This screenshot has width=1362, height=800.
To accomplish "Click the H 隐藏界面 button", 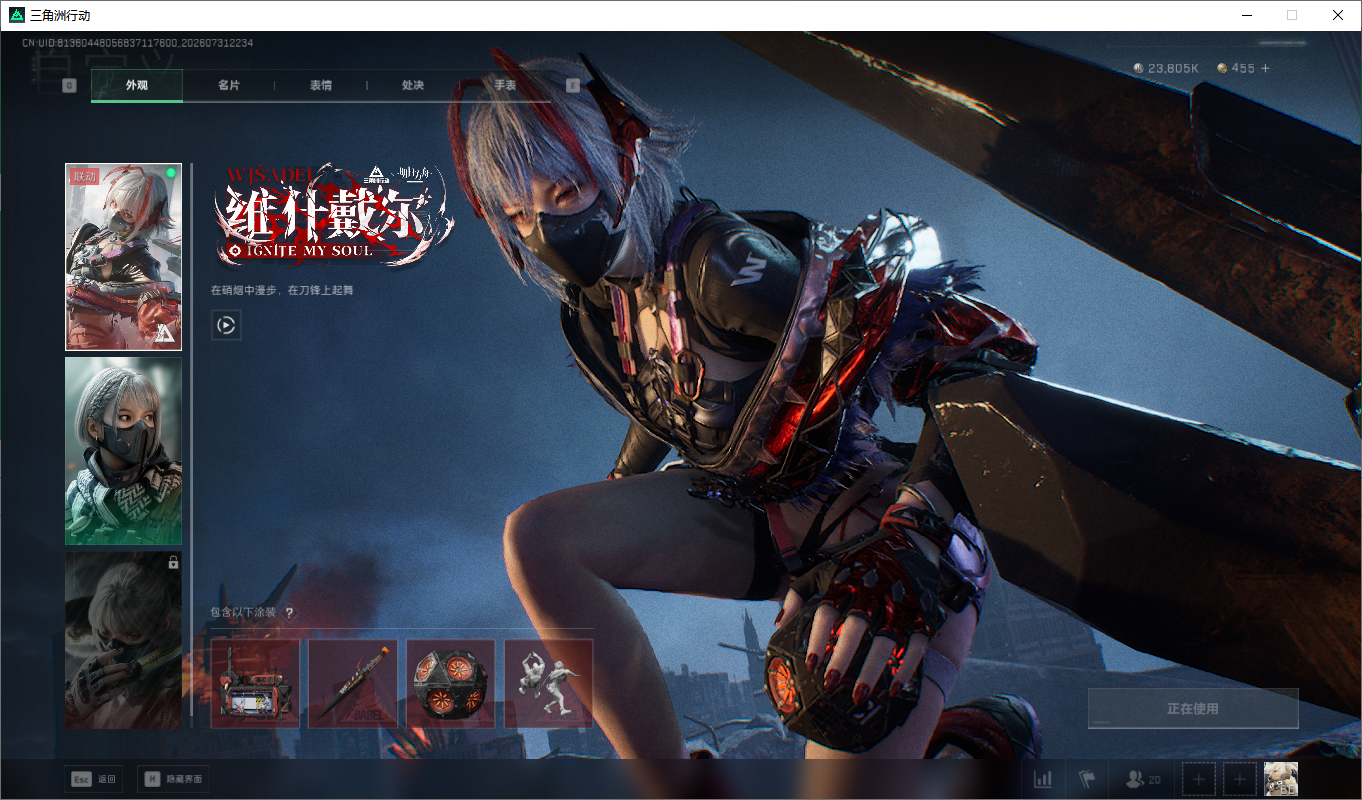I will tap(173, 779).
